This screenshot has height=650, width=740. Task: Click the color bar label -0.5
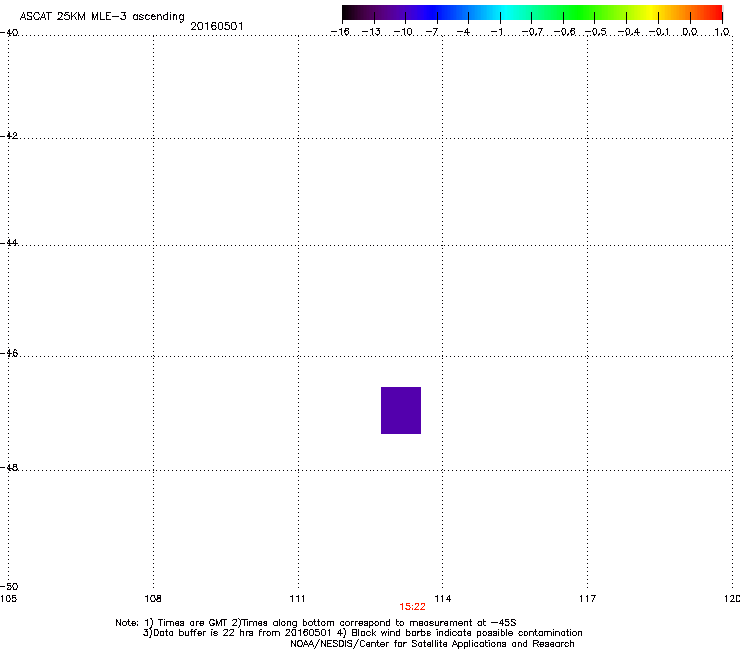click(x=596, y=32)
